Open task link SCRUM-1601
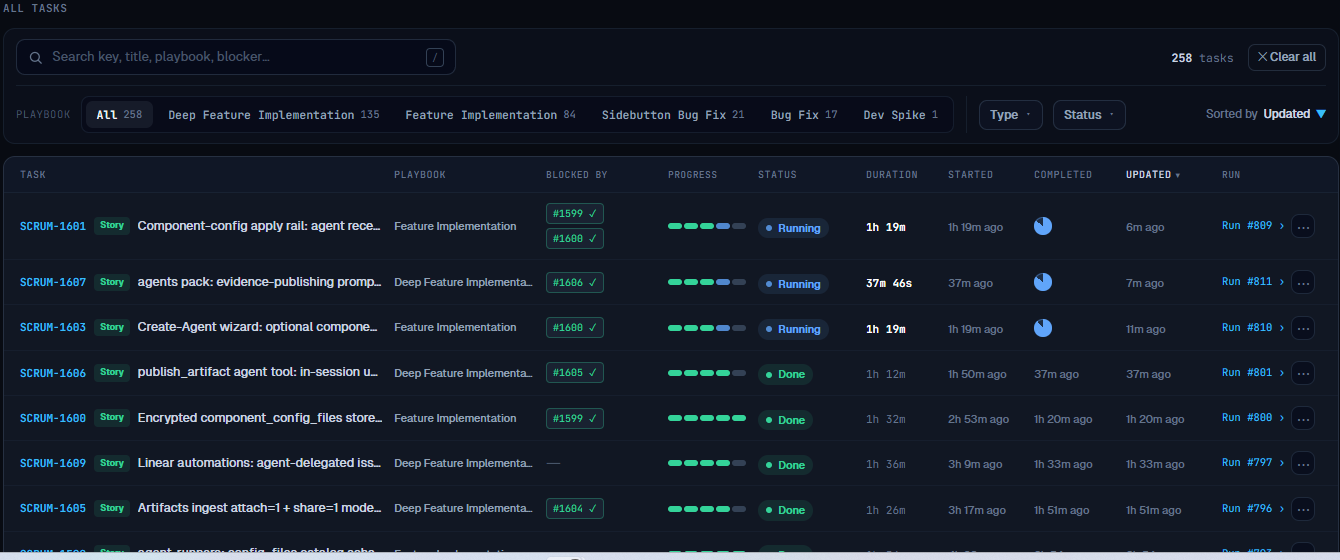Screen dimensions: 1340x560 coord(53,226)
